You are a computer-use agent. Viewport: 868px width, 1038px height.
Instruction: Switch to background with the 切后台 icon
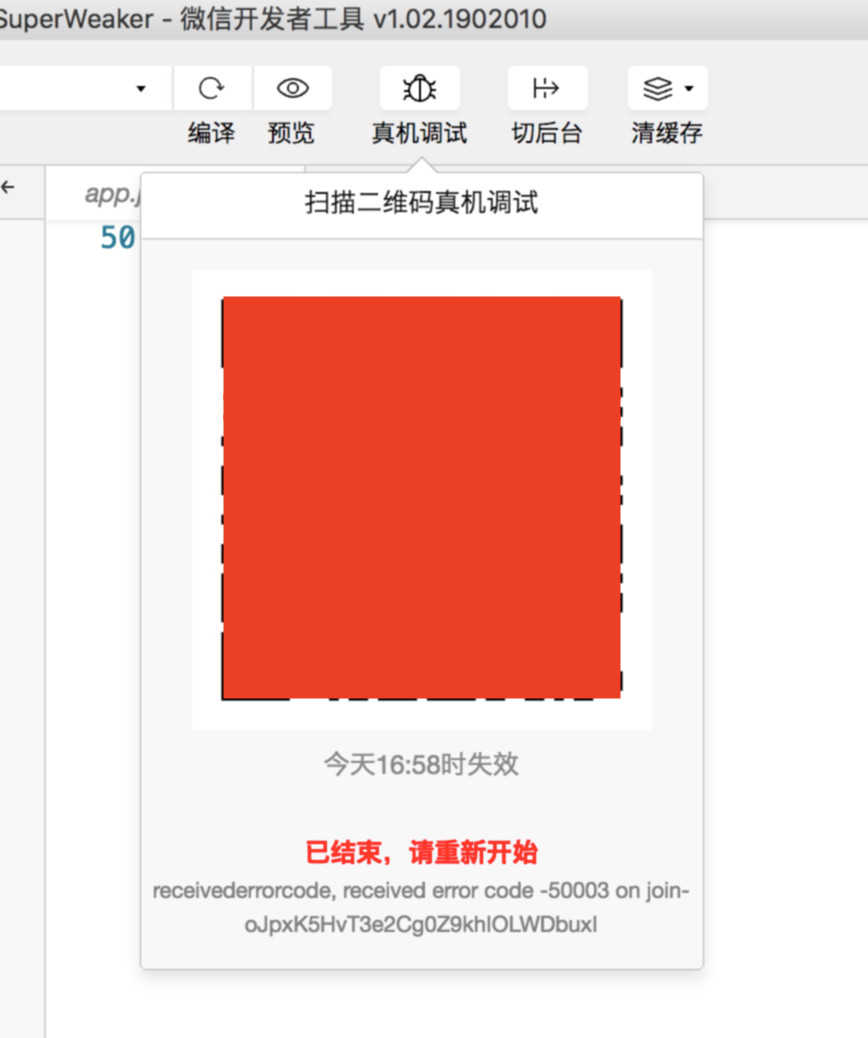coord(547,88)
